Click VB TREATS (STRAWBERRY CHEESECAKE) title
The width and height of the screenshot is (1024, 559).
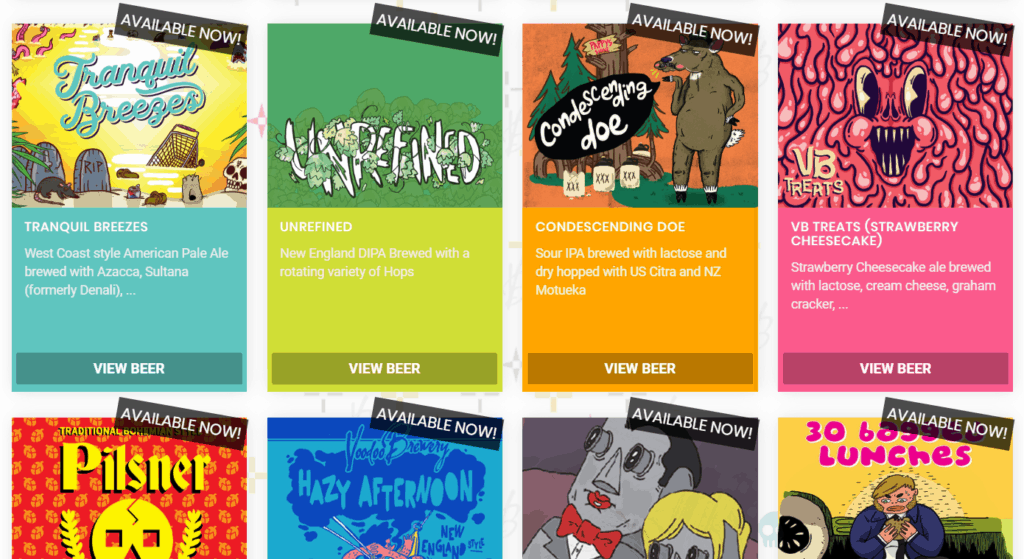tap(874, 234)
